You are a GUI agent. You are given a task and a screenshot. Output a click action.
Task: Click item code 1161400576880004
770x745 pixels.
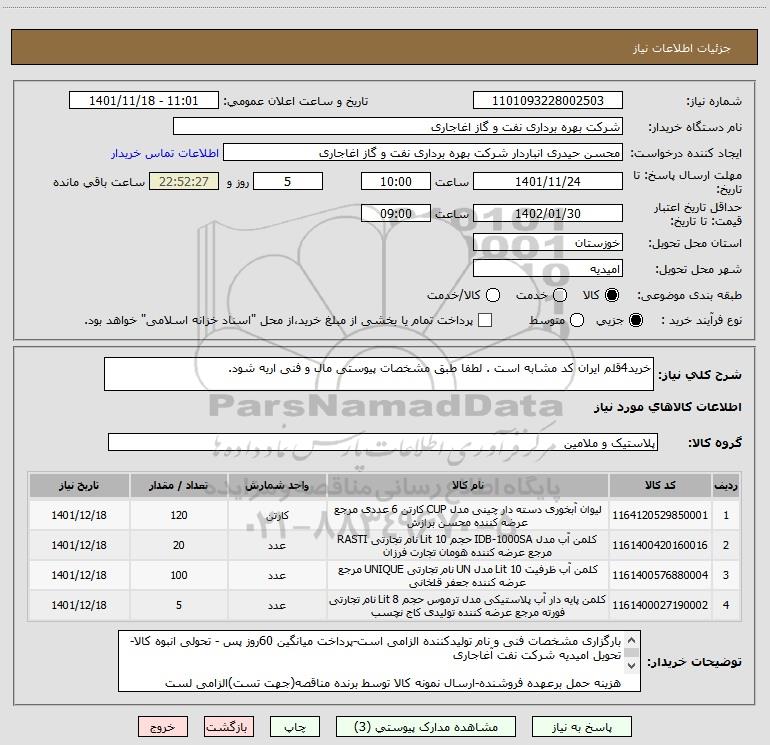coord(660,575)
